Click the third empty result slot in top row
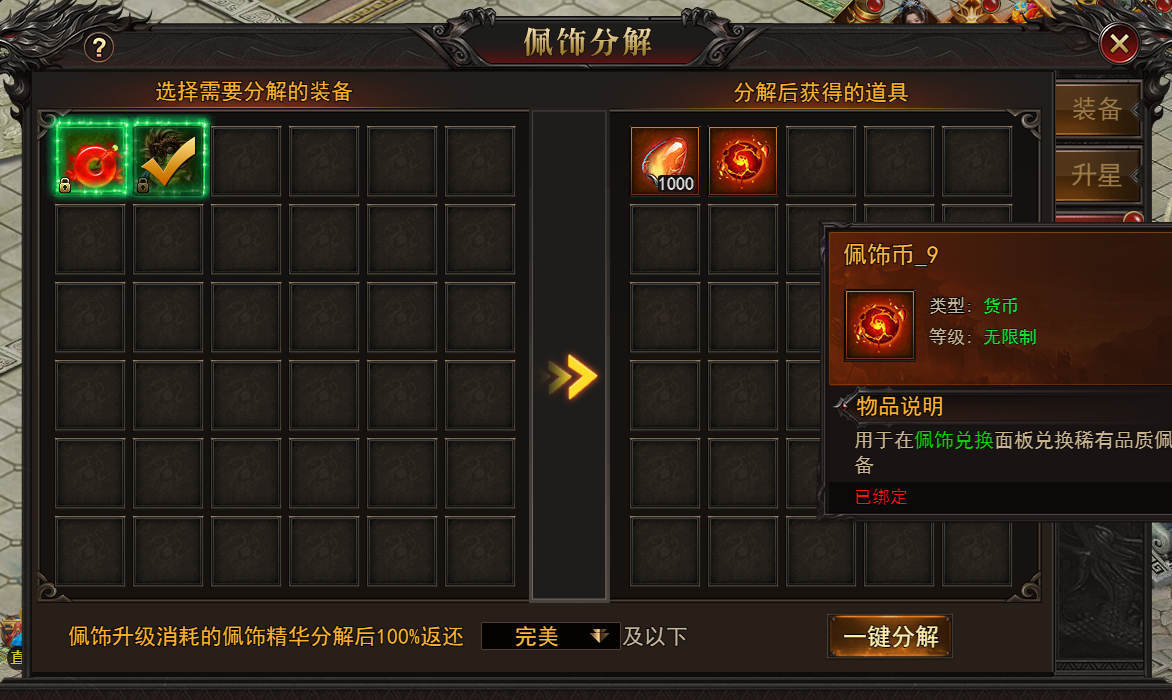1172x700 pixels. (x=976, y=161)
